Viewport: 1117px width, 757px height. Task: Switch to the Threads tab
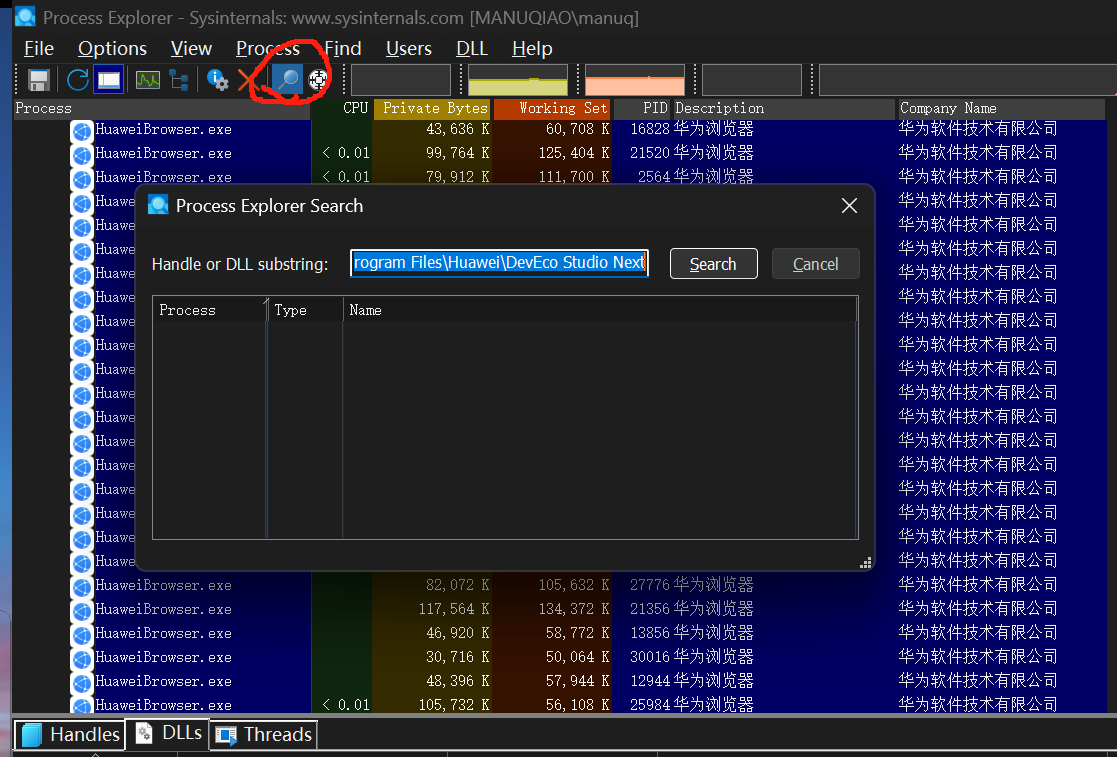[x=264, y=734]
